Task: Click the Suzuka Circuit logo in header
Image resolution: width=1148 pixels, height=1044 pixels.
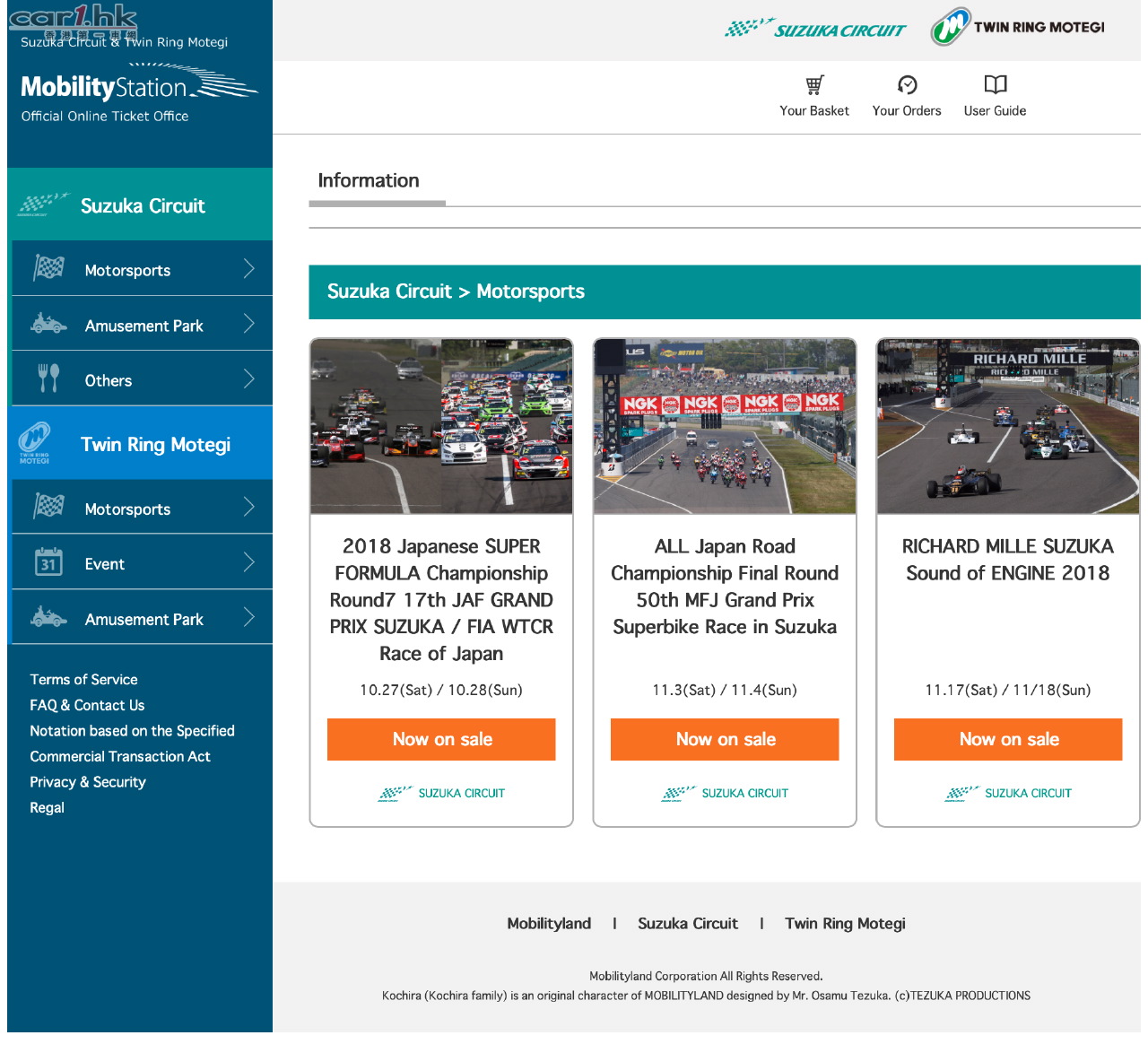Action: (815, 29)
